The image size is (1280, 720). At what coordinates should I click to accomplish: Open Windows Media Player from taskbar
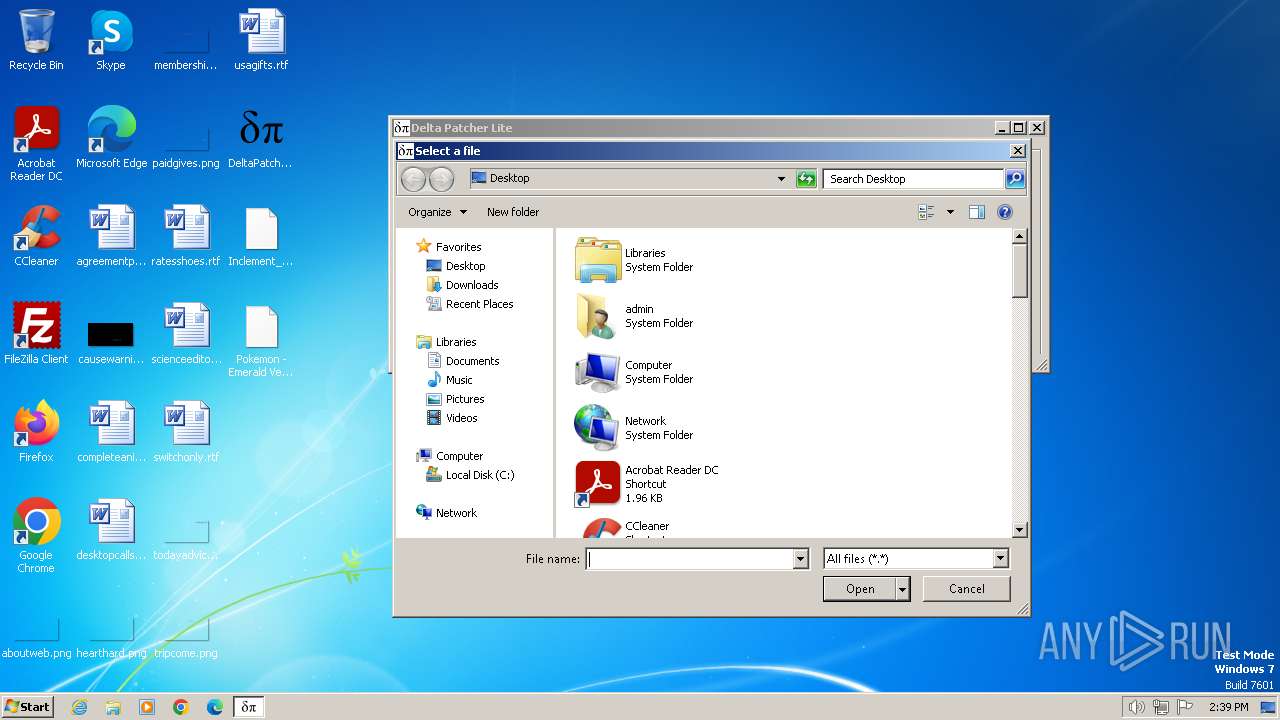(147, 707)
